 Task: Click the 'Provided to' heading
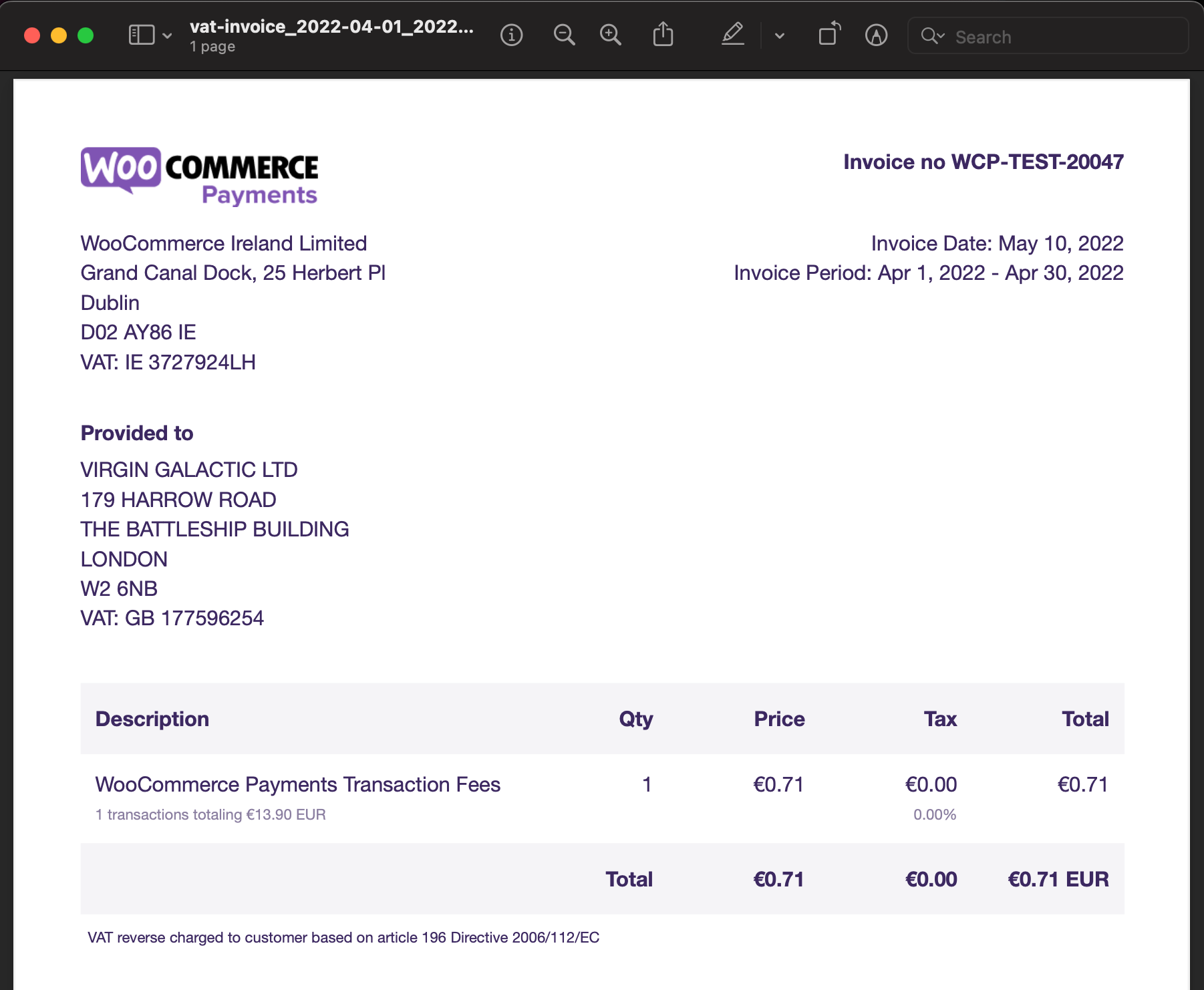(x=137, y=433)
